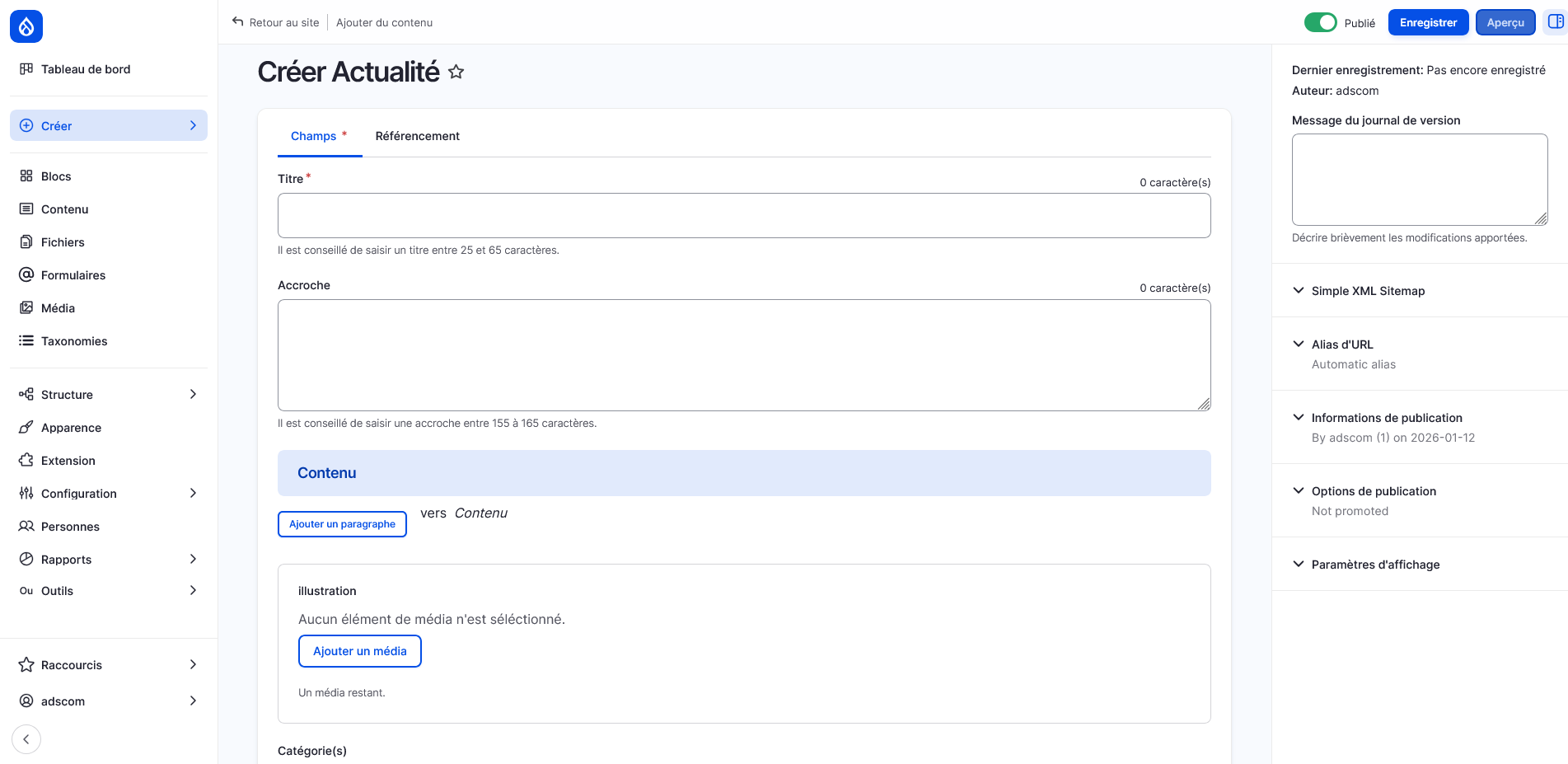
Task: Select the Apparence brush icon
Action: [26, 427]
